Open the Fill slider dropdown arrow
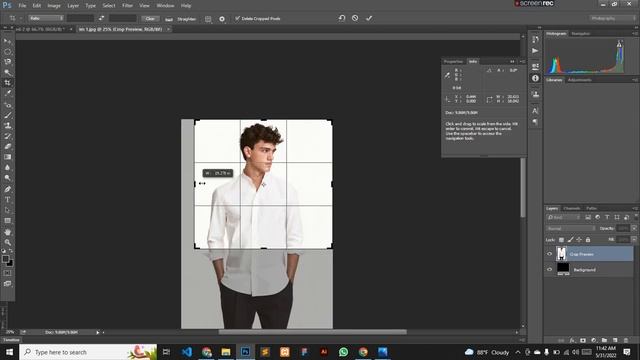 634,240
